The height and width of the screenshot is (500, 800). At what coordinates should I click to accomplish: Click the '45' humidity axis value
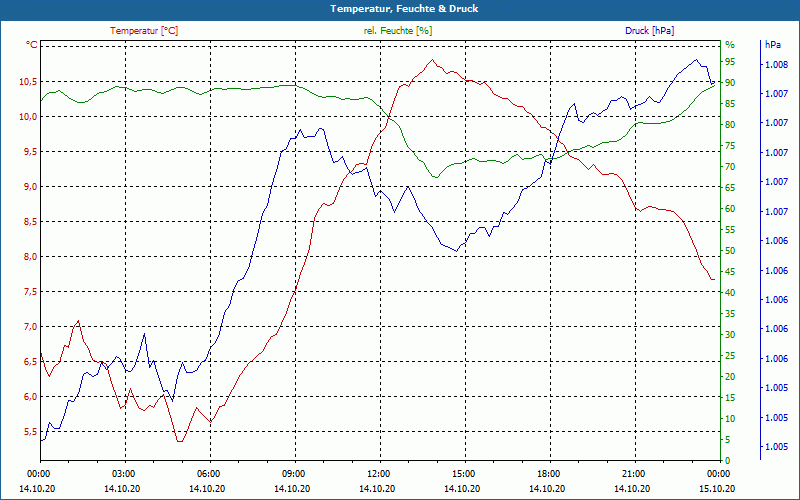pyautogui.click(x=730, y=271)
